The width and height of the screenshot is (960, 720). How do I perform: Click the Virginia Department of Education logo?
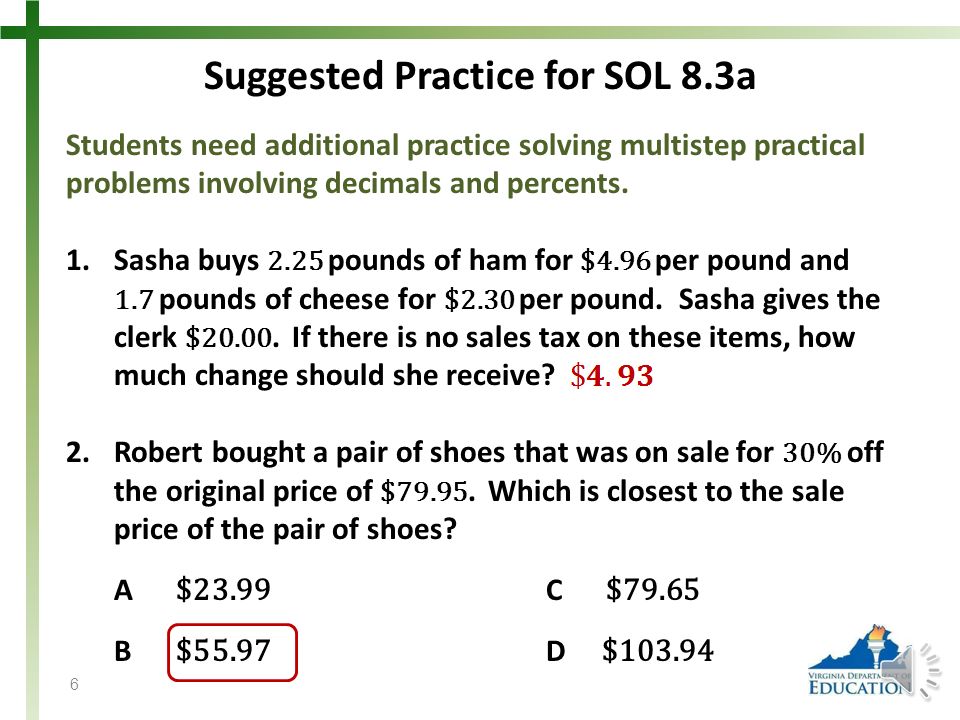860,660
